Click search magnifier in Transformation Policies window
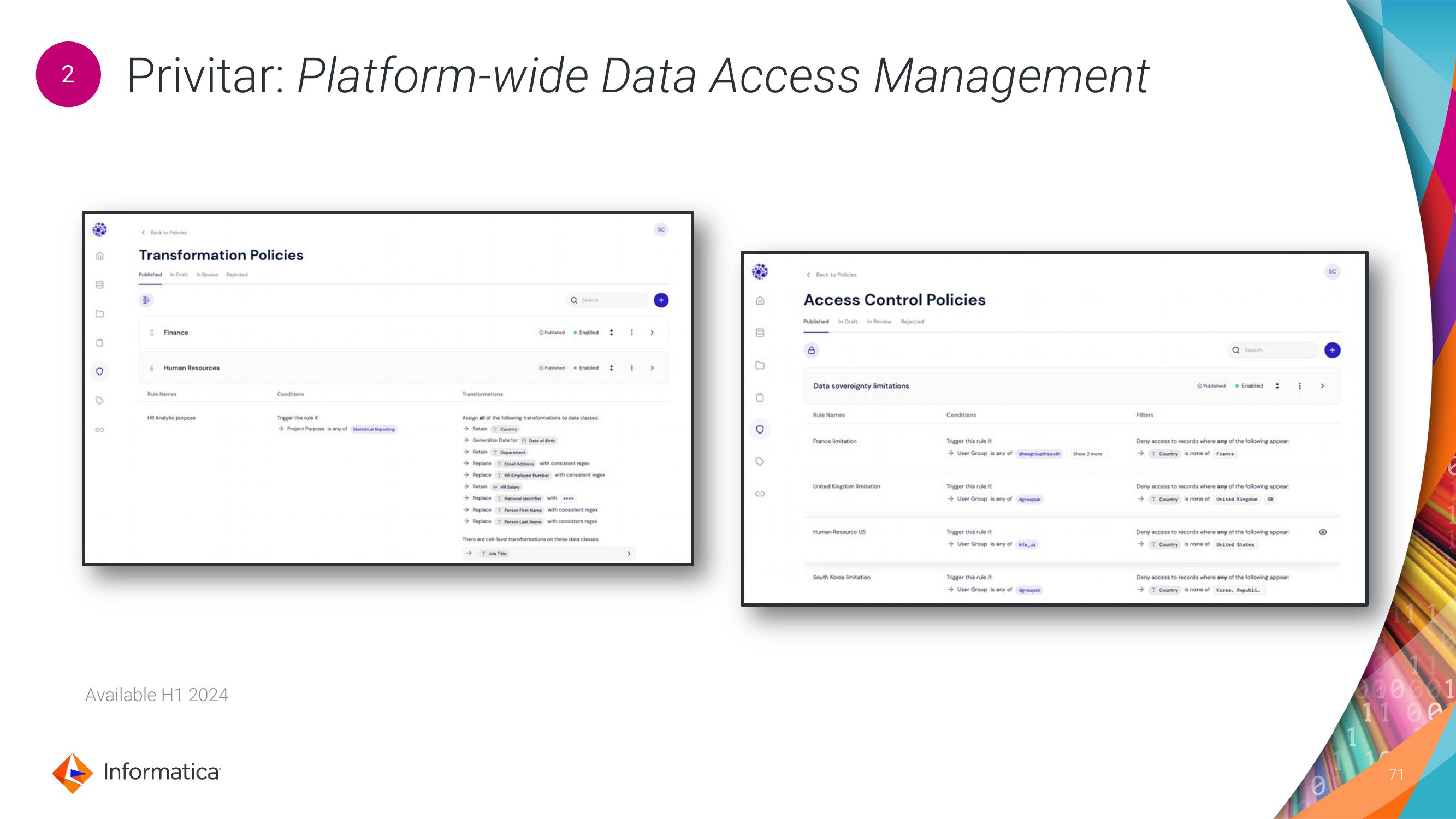Viewport: 1456px width, 819px height. (x=574, y=300)
